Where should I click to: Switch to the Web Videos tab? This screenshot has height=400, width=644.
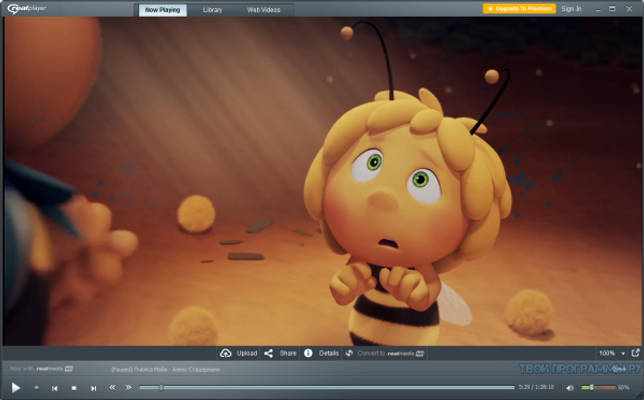click(x=264, y=10)
